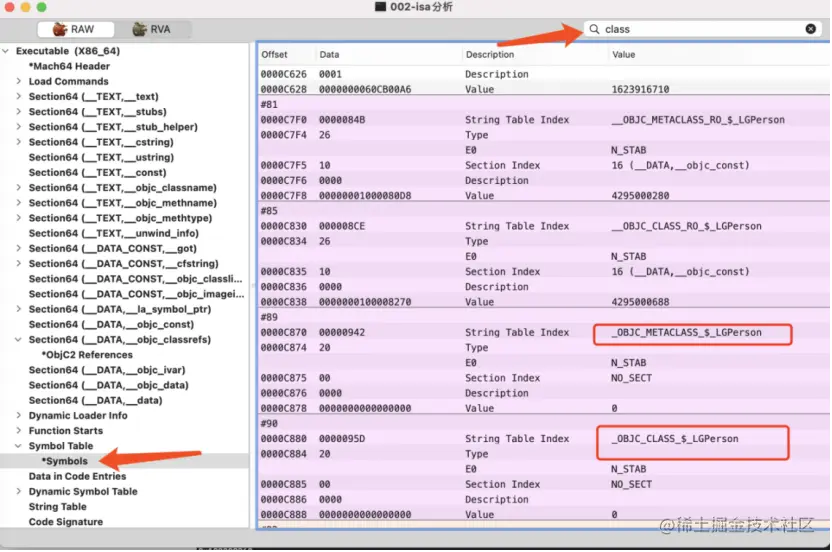Click the Value column header
This screenshot has width=832, height=552.
tap(623, 55)
